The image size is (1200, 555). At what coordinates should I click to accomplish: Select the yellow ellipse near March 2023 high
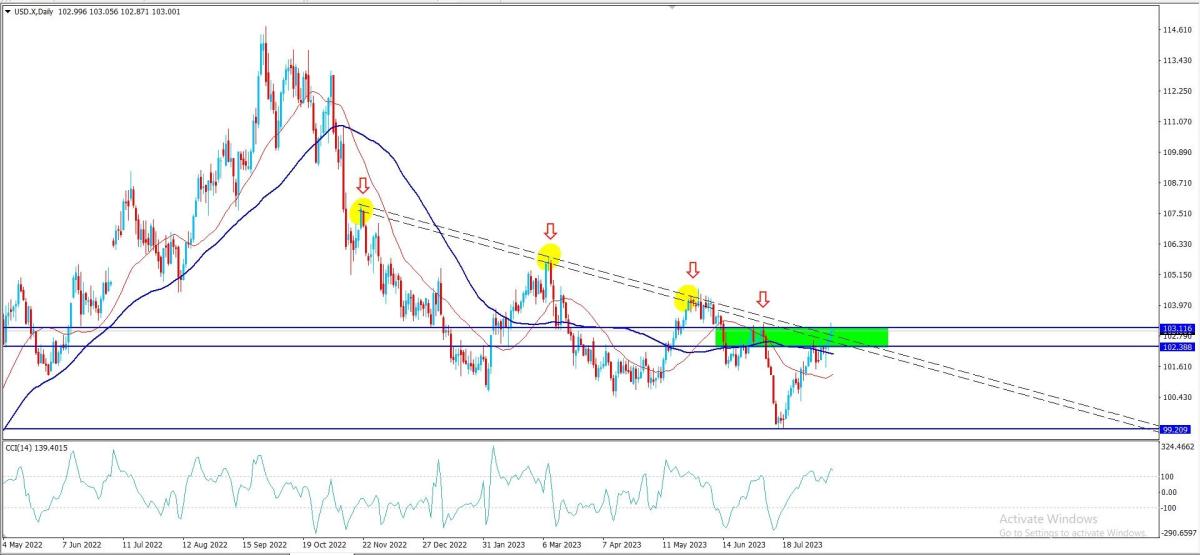click(x=549, y=257)
